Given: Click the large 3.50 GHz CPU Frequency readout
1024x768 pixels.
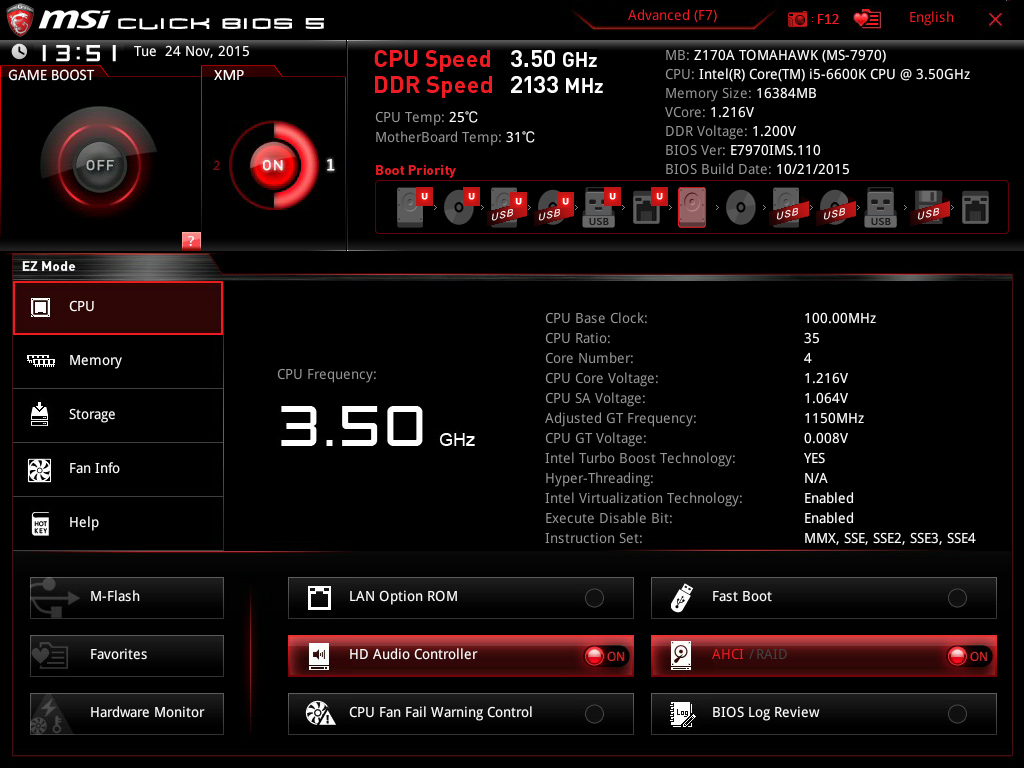Looking at the screenshot, I should coord(377,426).
